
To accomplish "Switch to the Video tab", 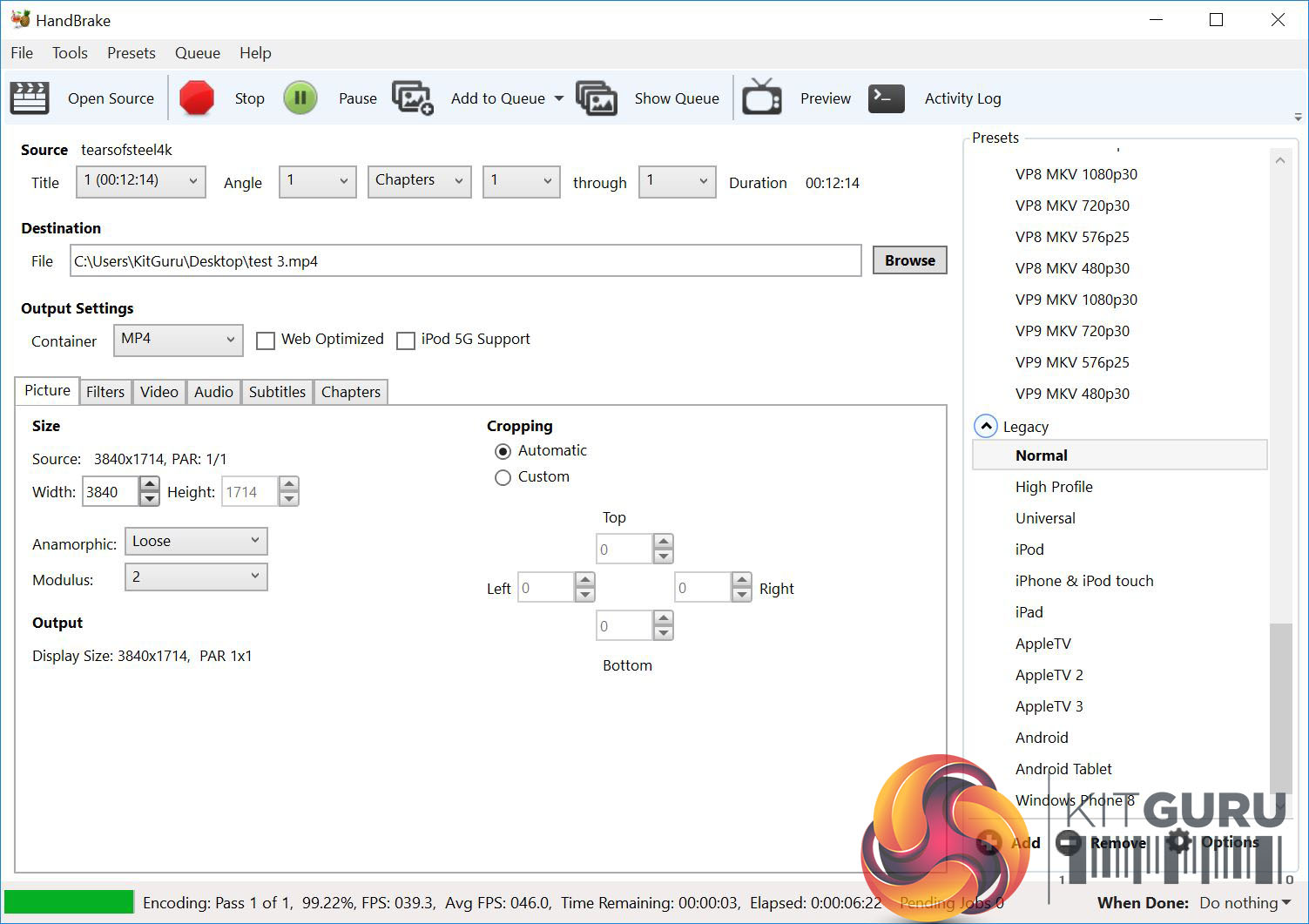I will tap(159, 392).
